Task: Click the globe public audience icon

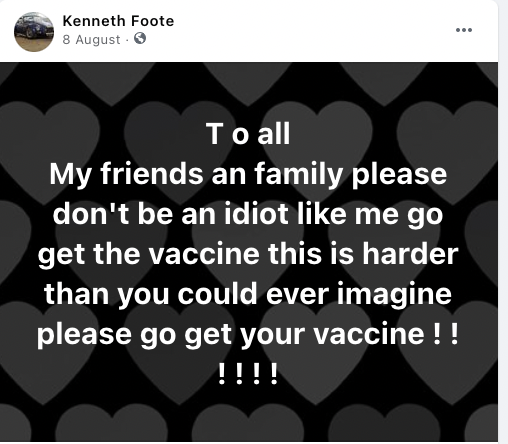Action: (x=140, y=39)
